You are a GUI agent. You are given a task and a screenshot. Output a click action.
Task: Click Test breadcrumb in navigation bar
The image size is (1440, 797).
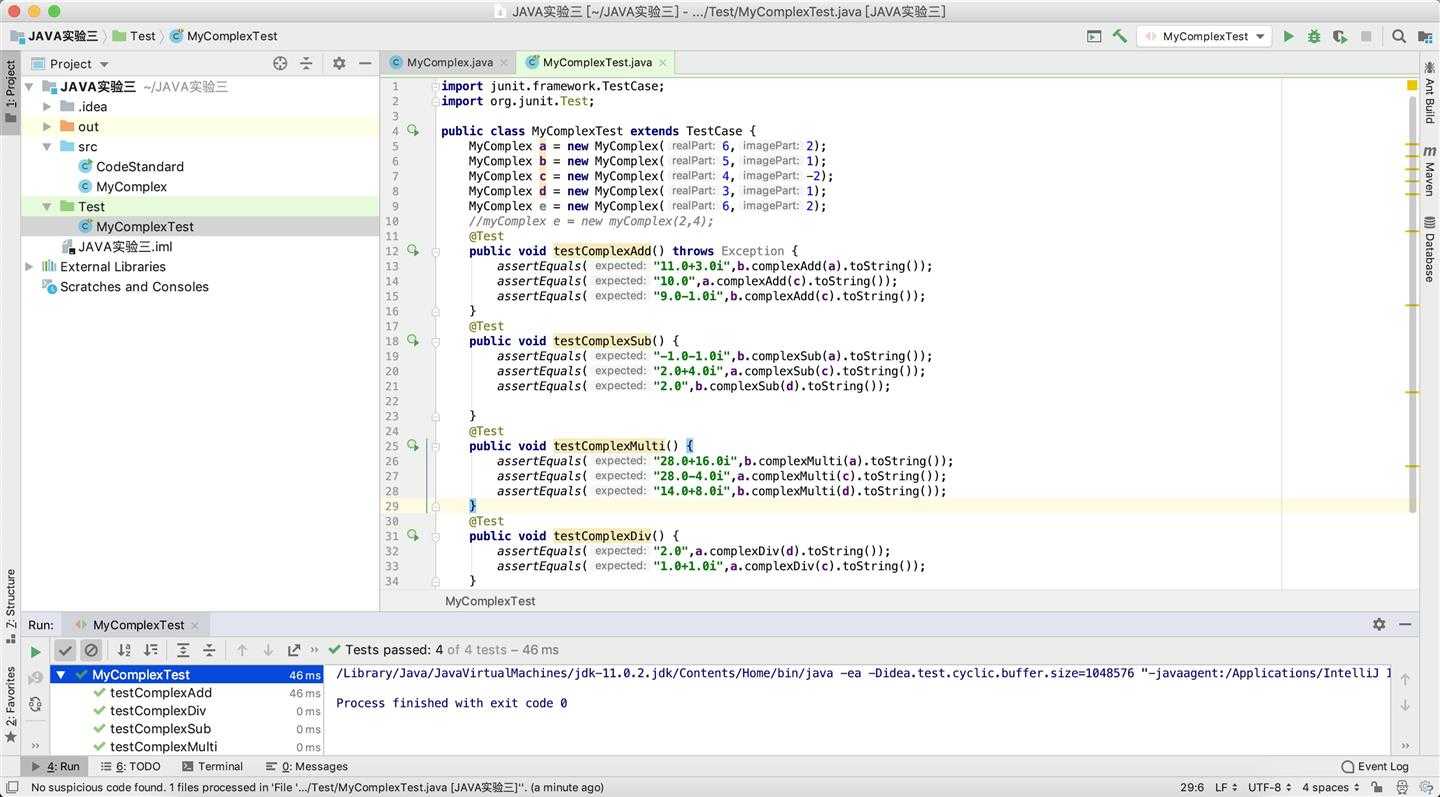point(134,36)
